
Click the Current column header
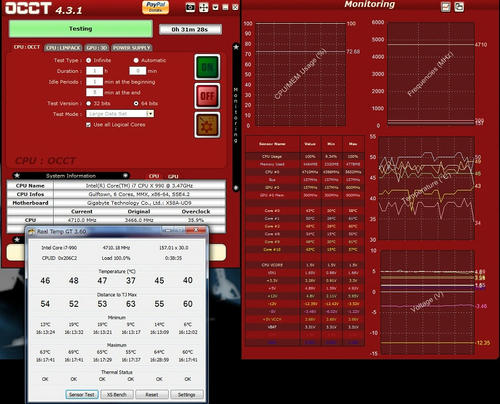pos(82,212)
